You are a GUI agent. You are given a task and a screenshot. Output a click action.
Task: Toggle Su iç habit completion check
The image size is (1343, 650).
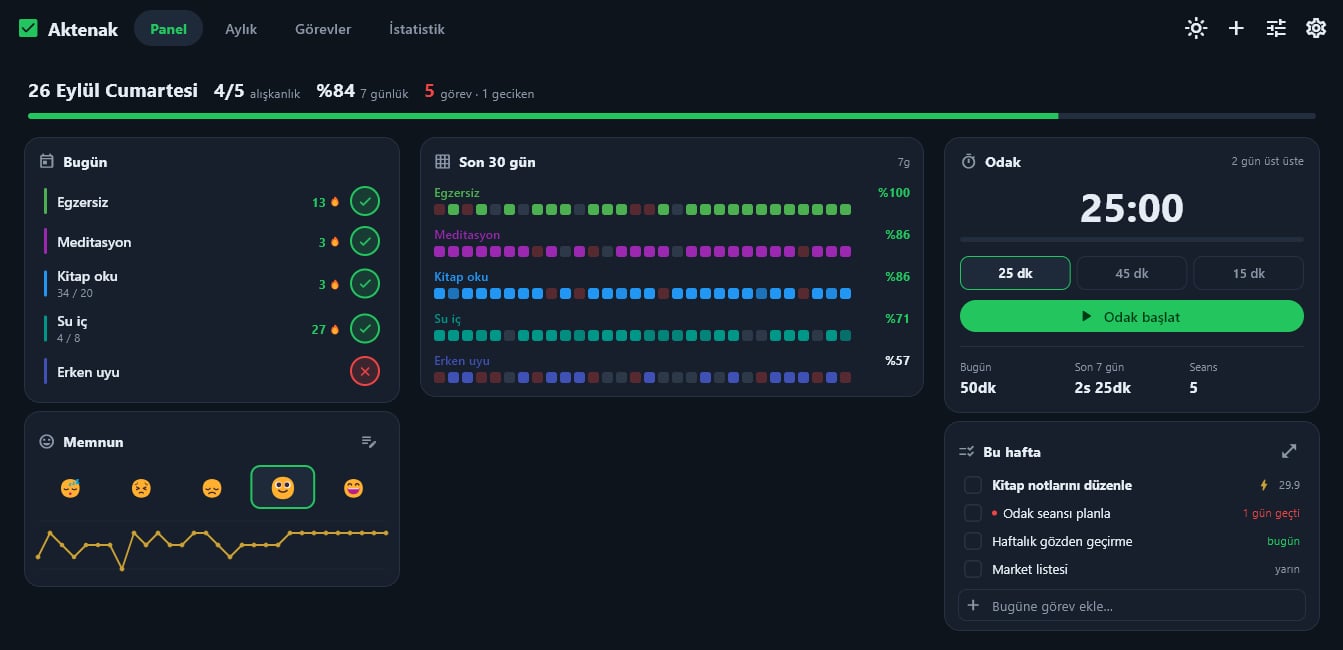point(365,329)
